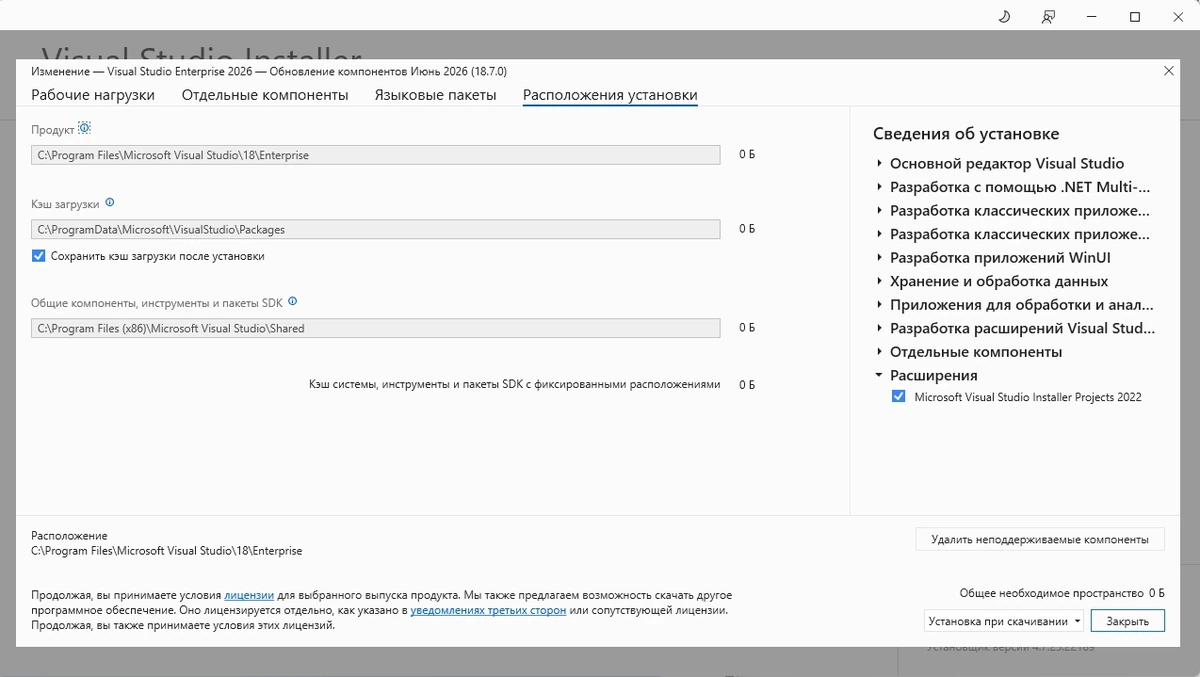1200x677 pixels.
Task: Click the Продукт path field
Action: 376,155
